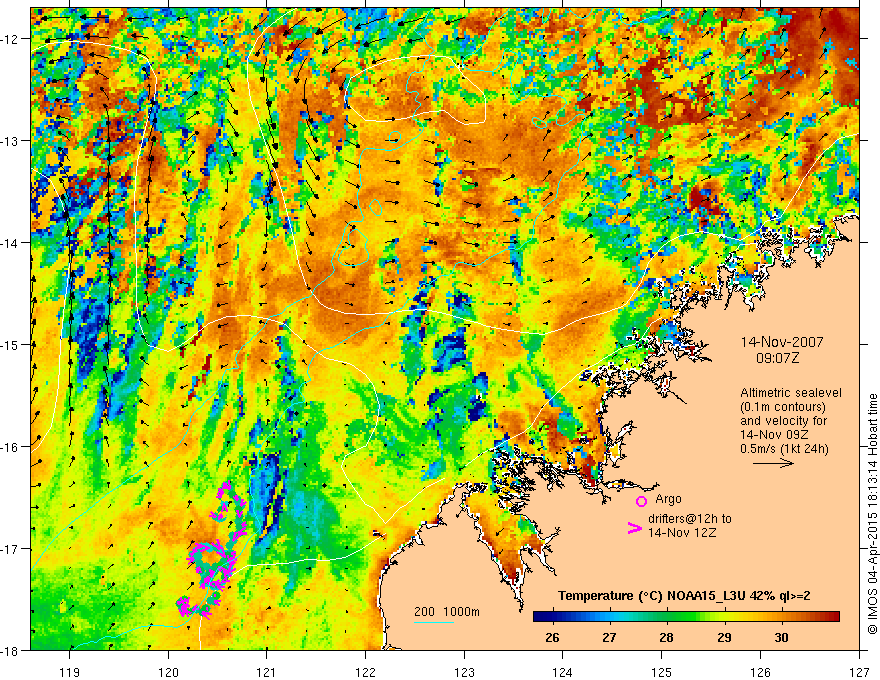This screenshot has width=880, height=680.
Task: Click the latitude axis label -17
Action: [x=12, y=548]
